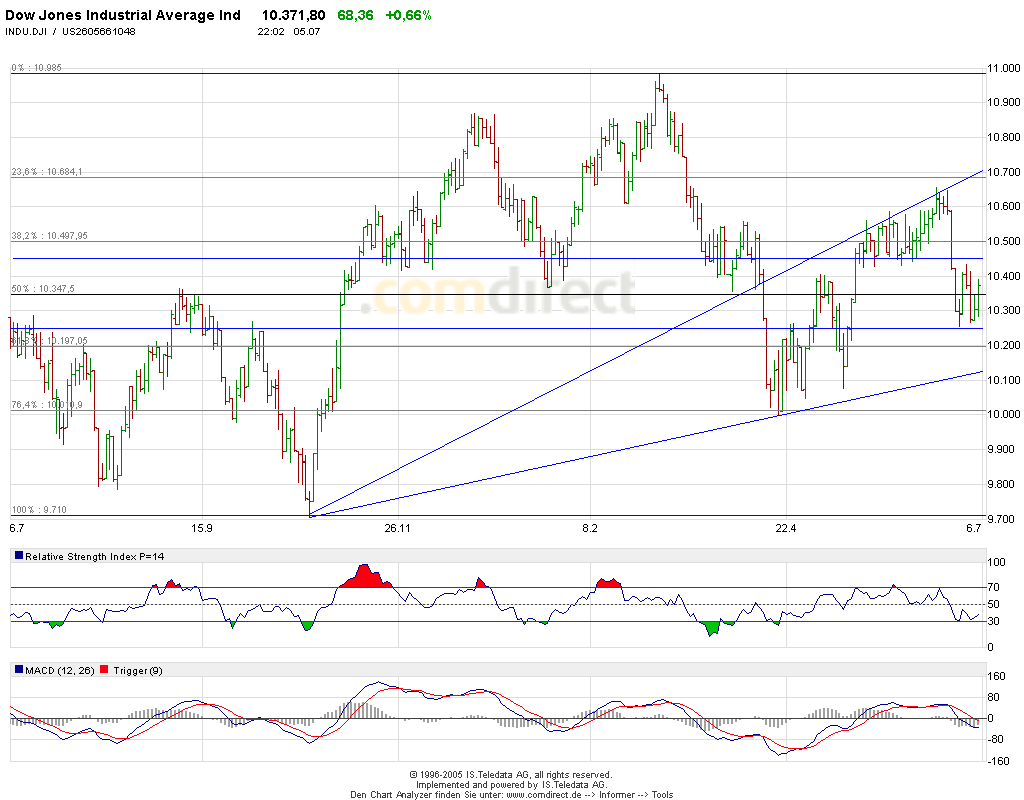This screenshot has width=1024, height=800.
Task: Click the MACD -160 axis label
Action: click(997, 761)
